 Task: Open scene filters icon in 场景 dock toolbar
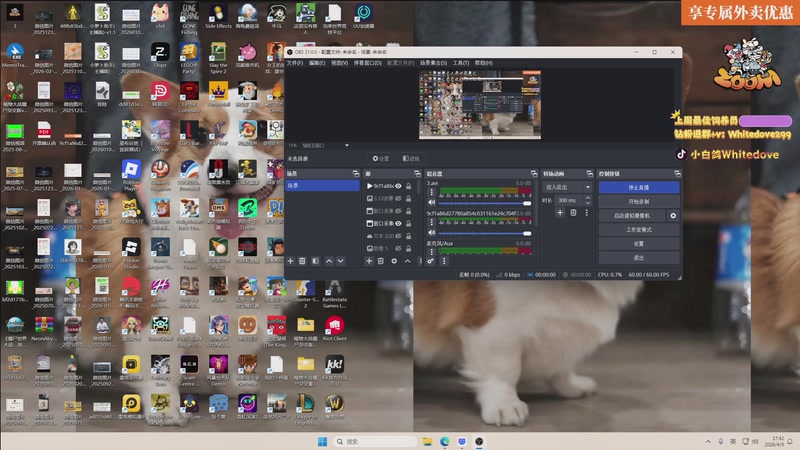315,261
